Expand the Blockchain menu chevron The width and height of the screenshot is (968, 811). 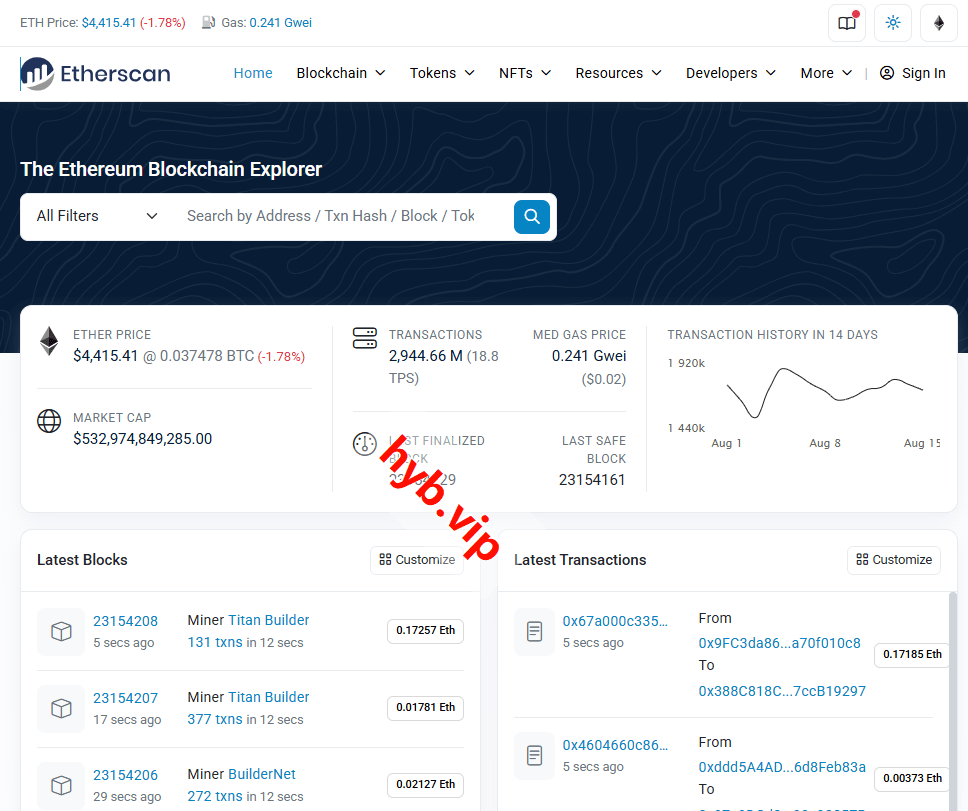(380, 73)
